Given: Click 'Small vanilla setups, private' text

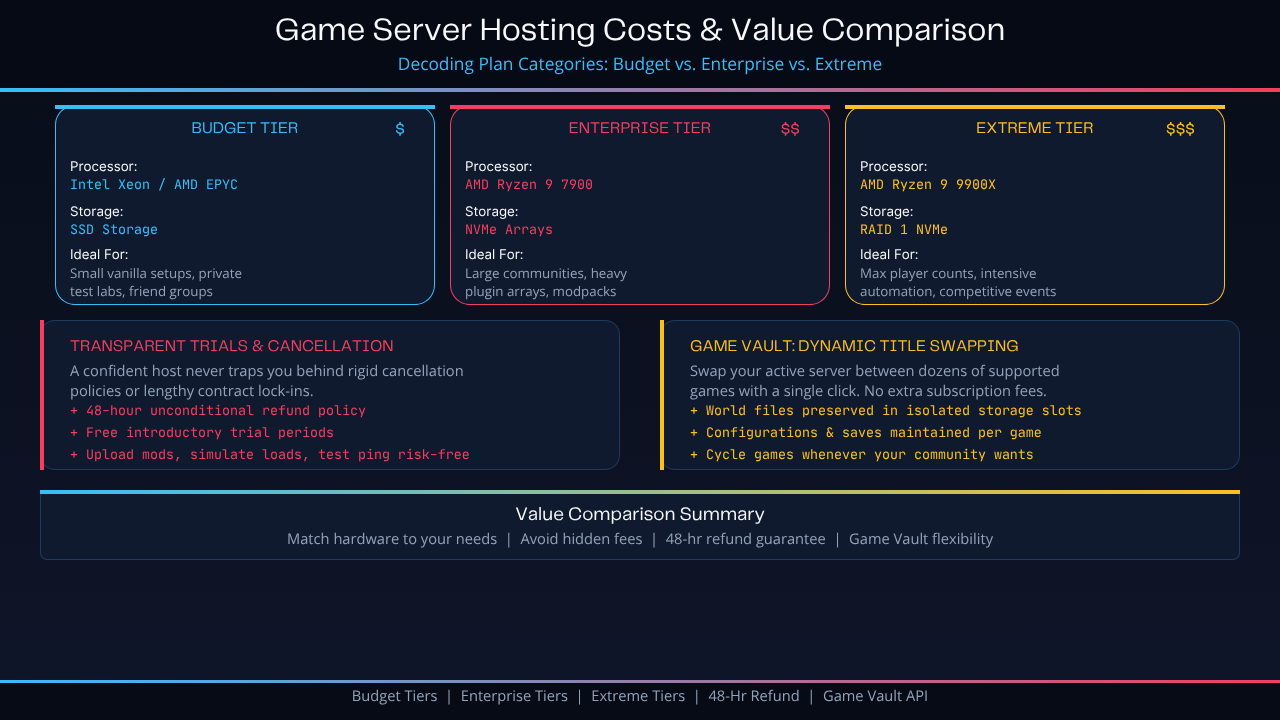Looking at the screenshot, I should click(156, 273).
